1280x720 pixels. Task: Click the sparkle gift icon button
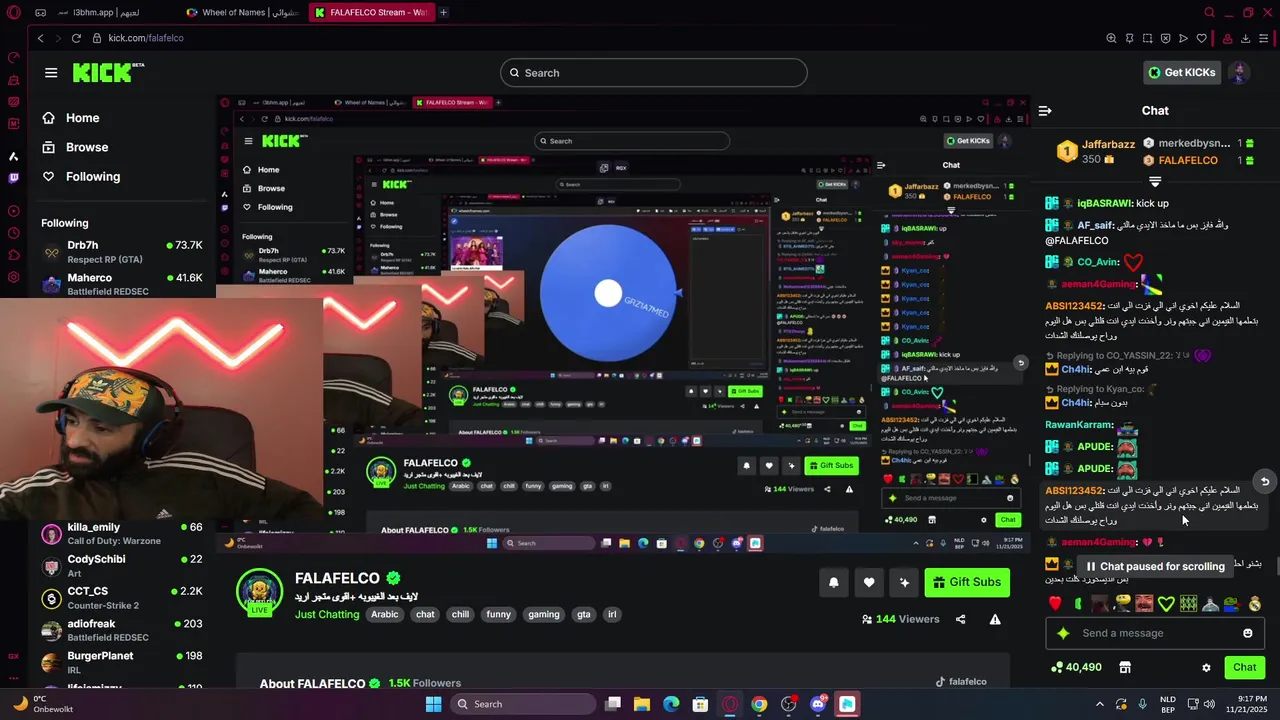[x=904, y=582]
